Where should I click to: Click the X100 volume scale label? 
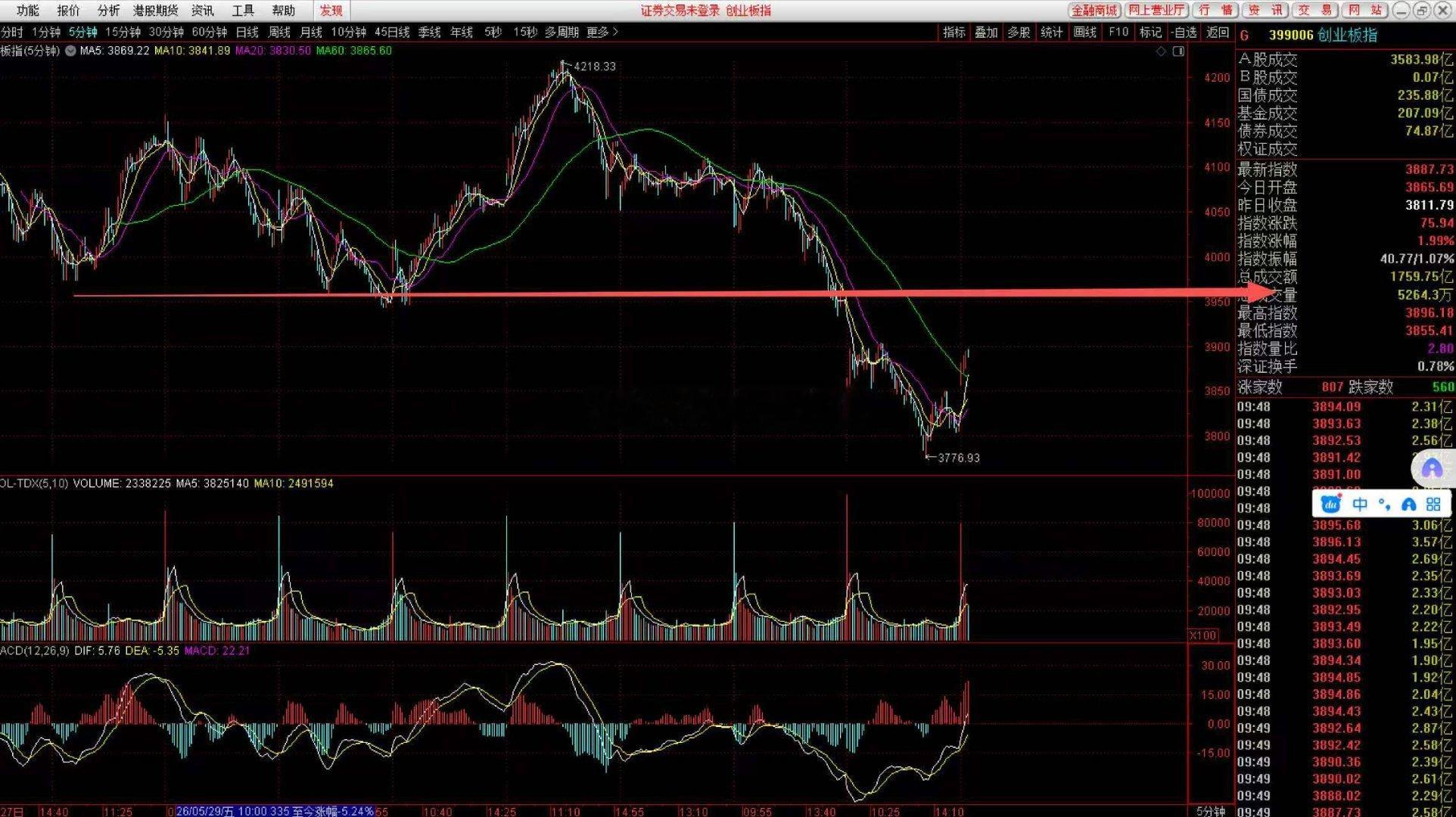(1202, 635)
